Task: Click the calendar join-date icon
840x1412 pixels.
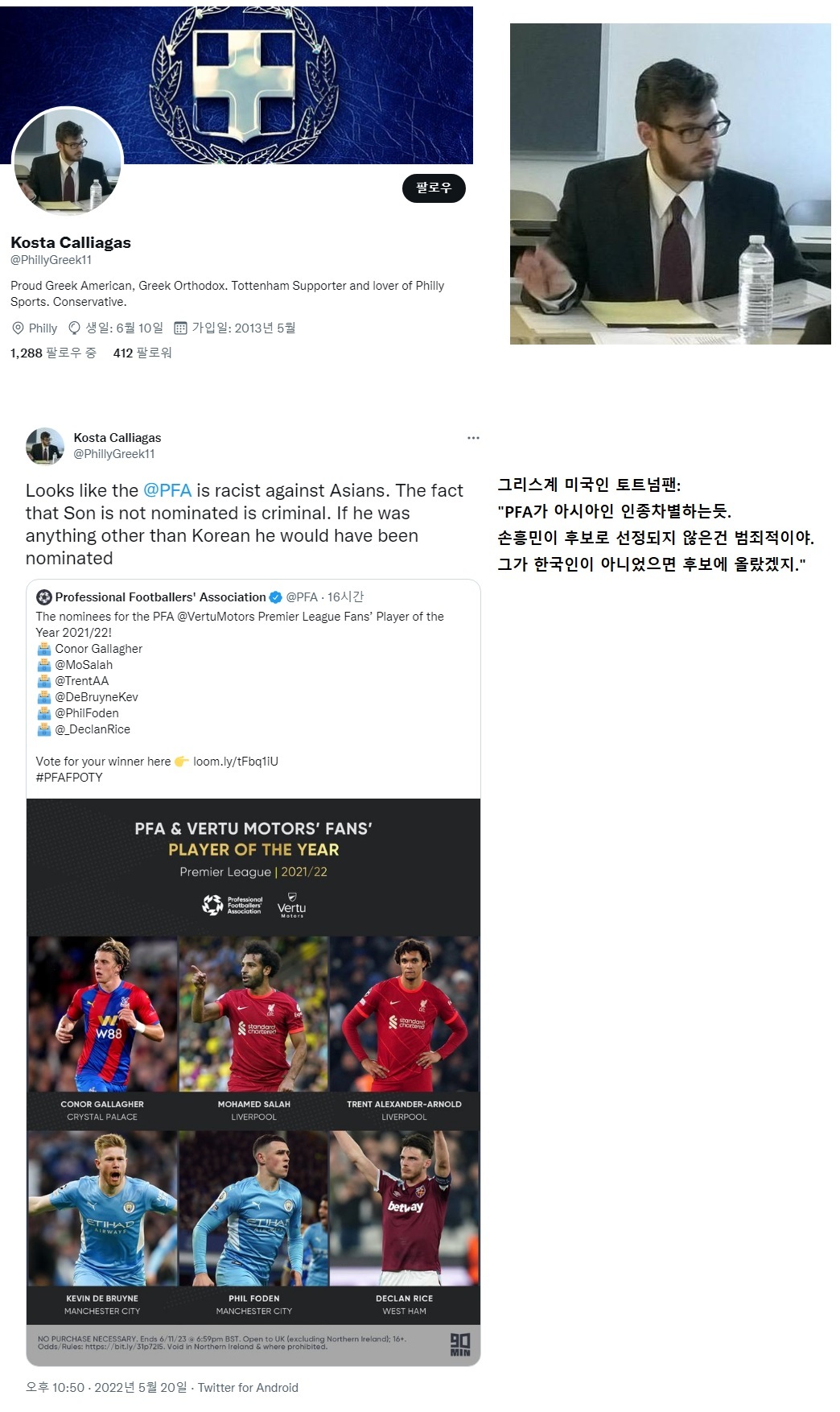Action: (x=181, y=328)
